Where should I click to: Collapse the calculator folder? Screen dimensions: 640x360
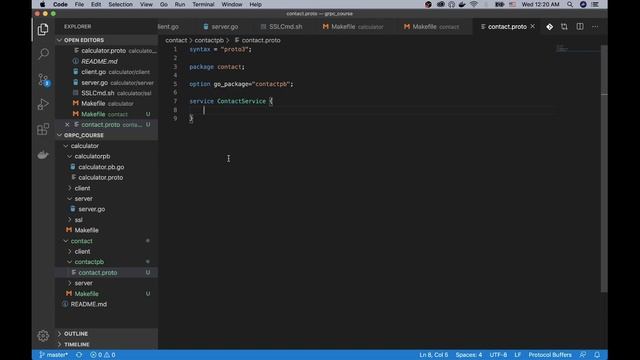(66, 146)
